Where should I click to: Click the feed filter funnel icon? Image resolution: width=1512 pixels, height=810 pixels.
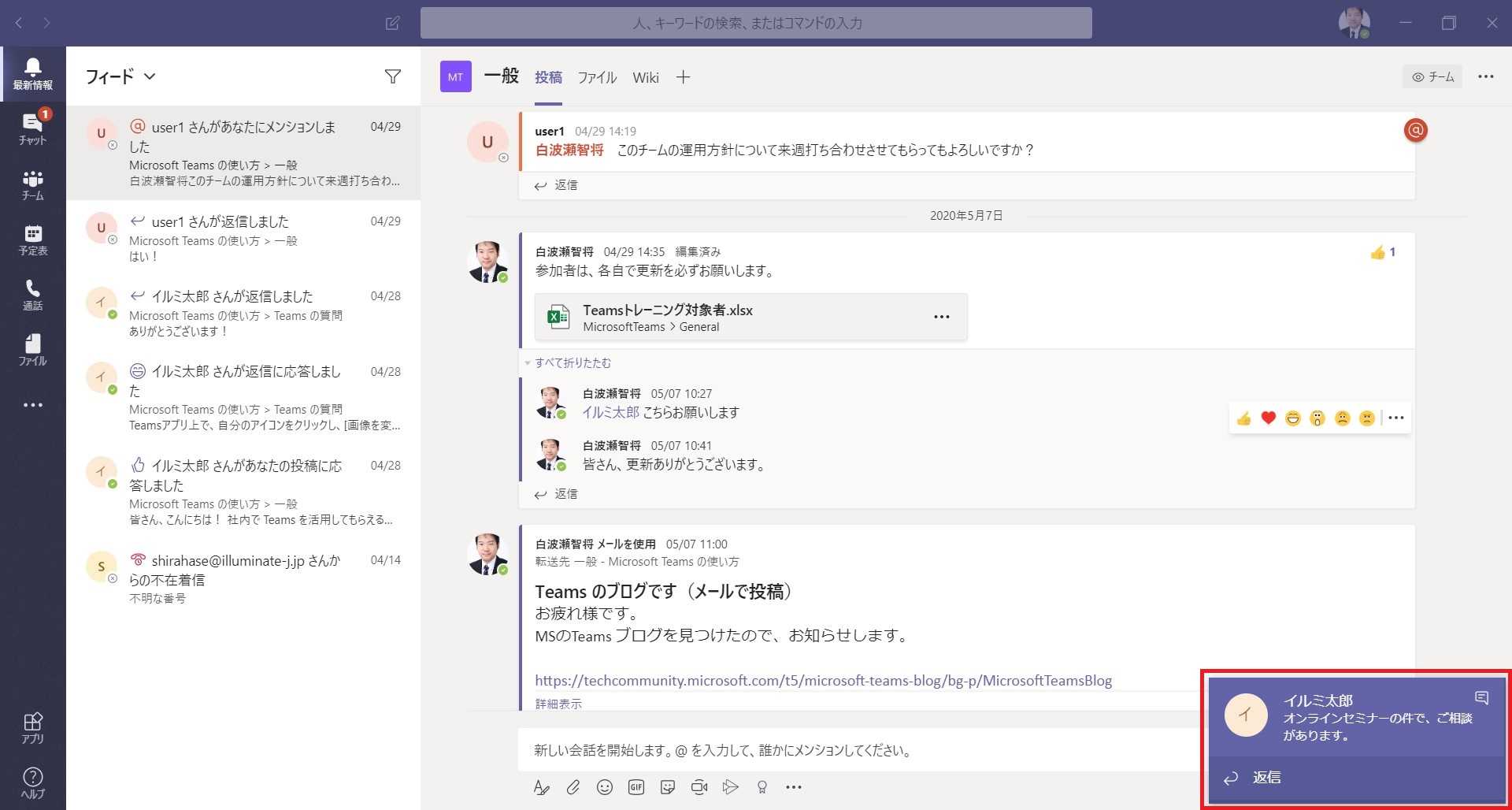[393, 76]
